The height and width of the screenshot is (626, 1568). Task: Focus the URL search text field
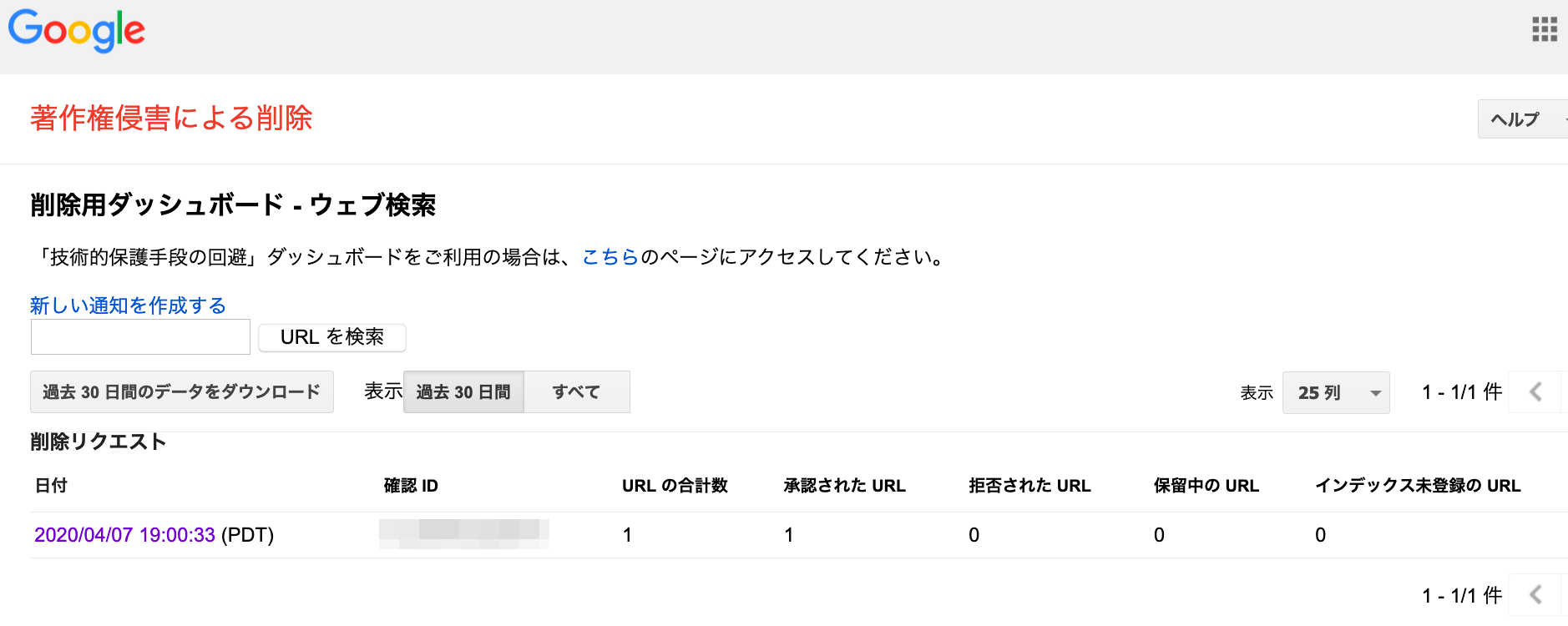pos(140,337)
